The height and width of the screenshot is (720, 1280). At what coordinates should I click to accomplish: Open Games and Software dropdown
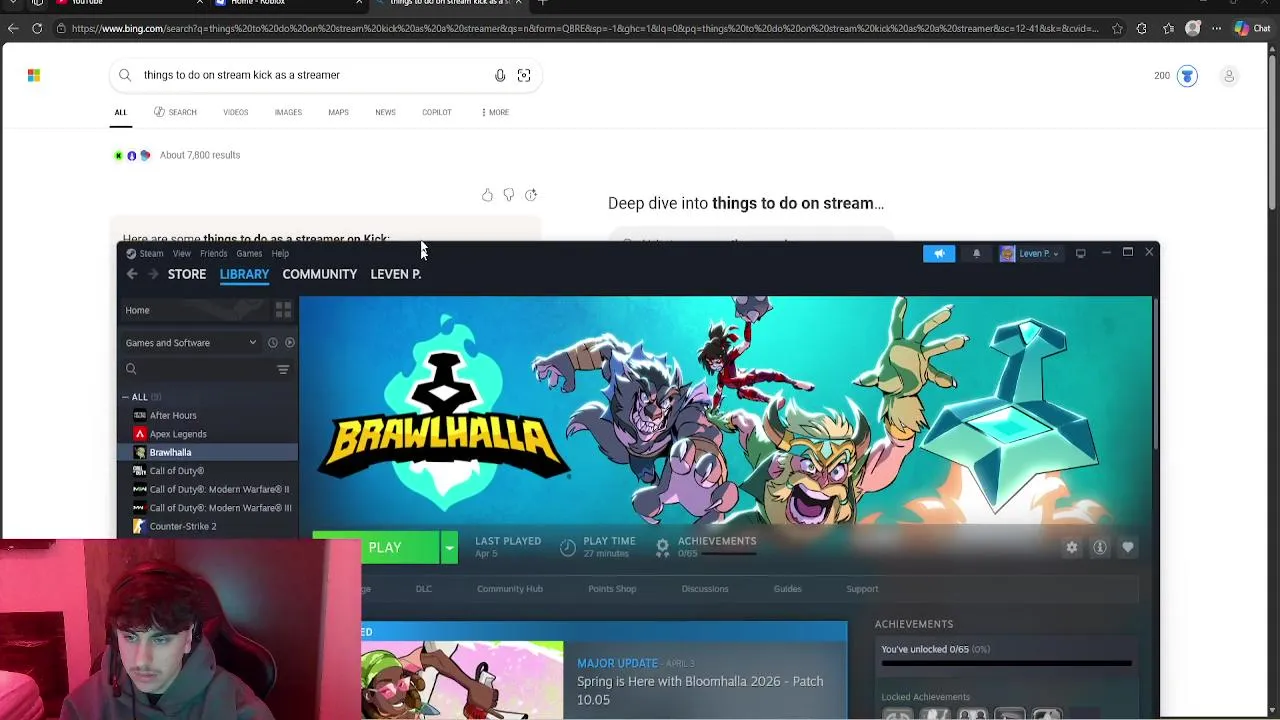pos(190,343)
